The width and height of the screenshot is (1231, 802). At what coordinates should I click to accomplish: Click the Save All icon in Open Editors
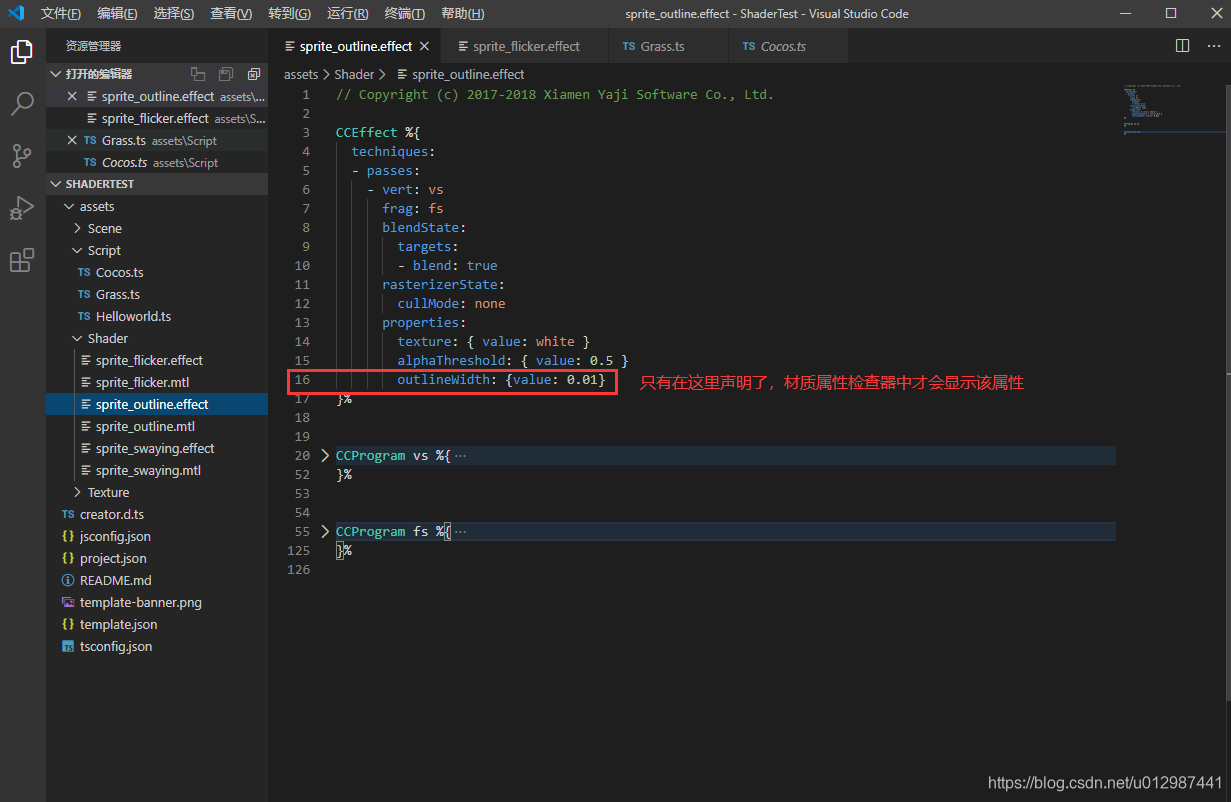point(225,73)
